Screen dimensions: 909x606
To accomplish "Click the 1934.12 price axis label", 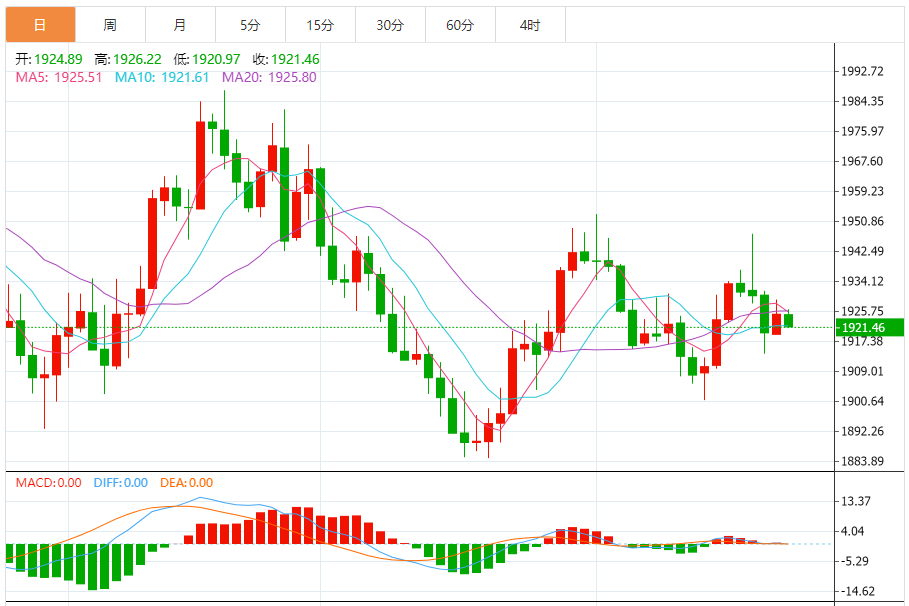I will point(863,281).
